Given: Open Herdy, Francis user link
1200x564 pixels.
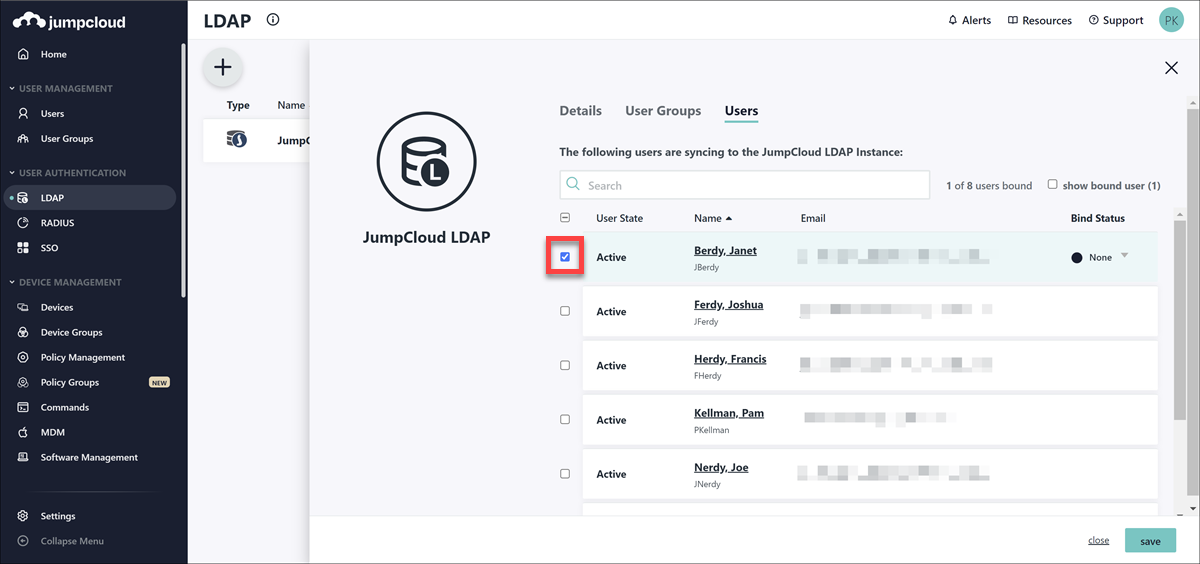Looking at the screenshot, I should pyautogui.click(x=730, y=359).
